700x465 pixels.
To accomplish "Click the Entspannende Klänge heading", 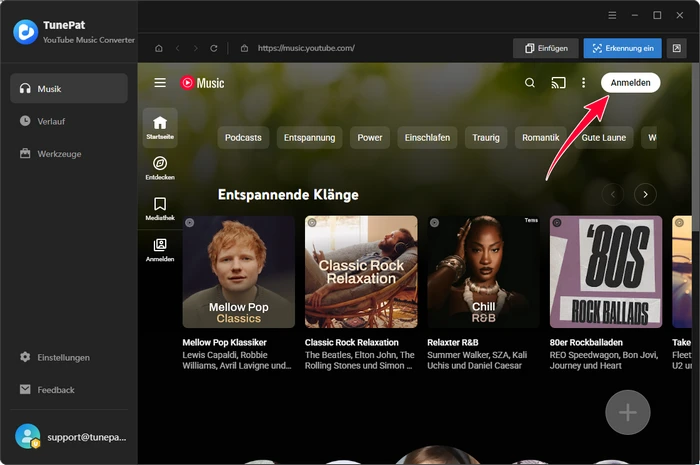I will [x=288, y=195].
